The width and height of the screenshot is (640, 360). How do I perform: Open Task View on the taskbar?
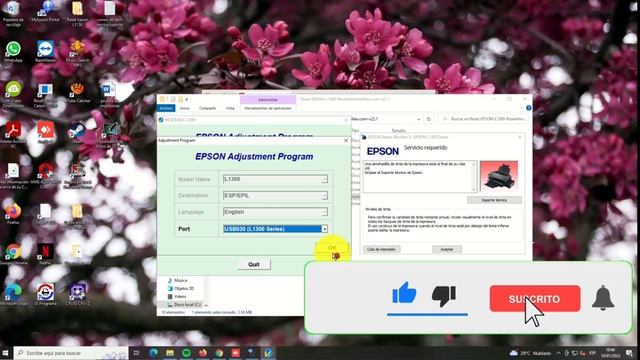pos(137,353)
